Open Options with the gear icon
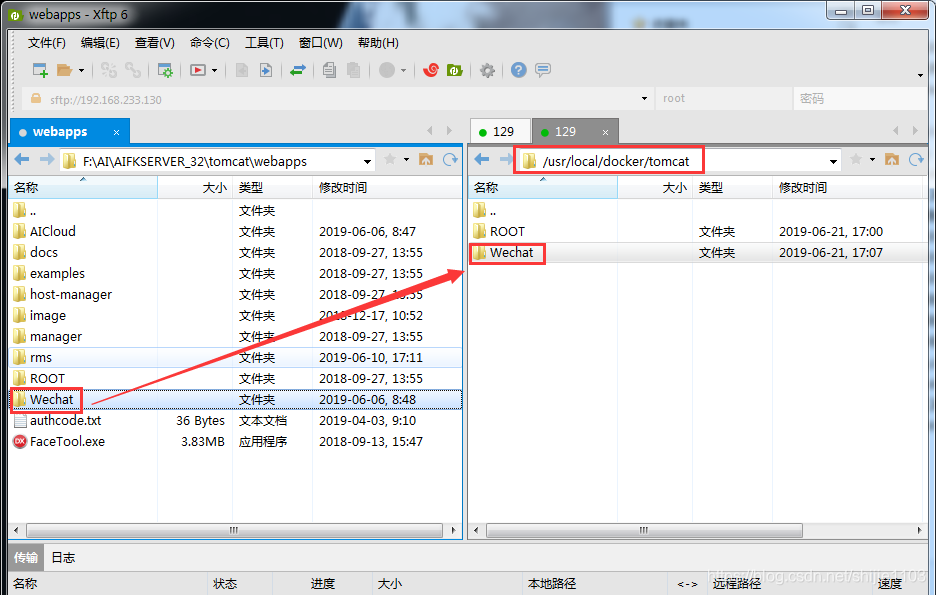 (x=487, y=70)
